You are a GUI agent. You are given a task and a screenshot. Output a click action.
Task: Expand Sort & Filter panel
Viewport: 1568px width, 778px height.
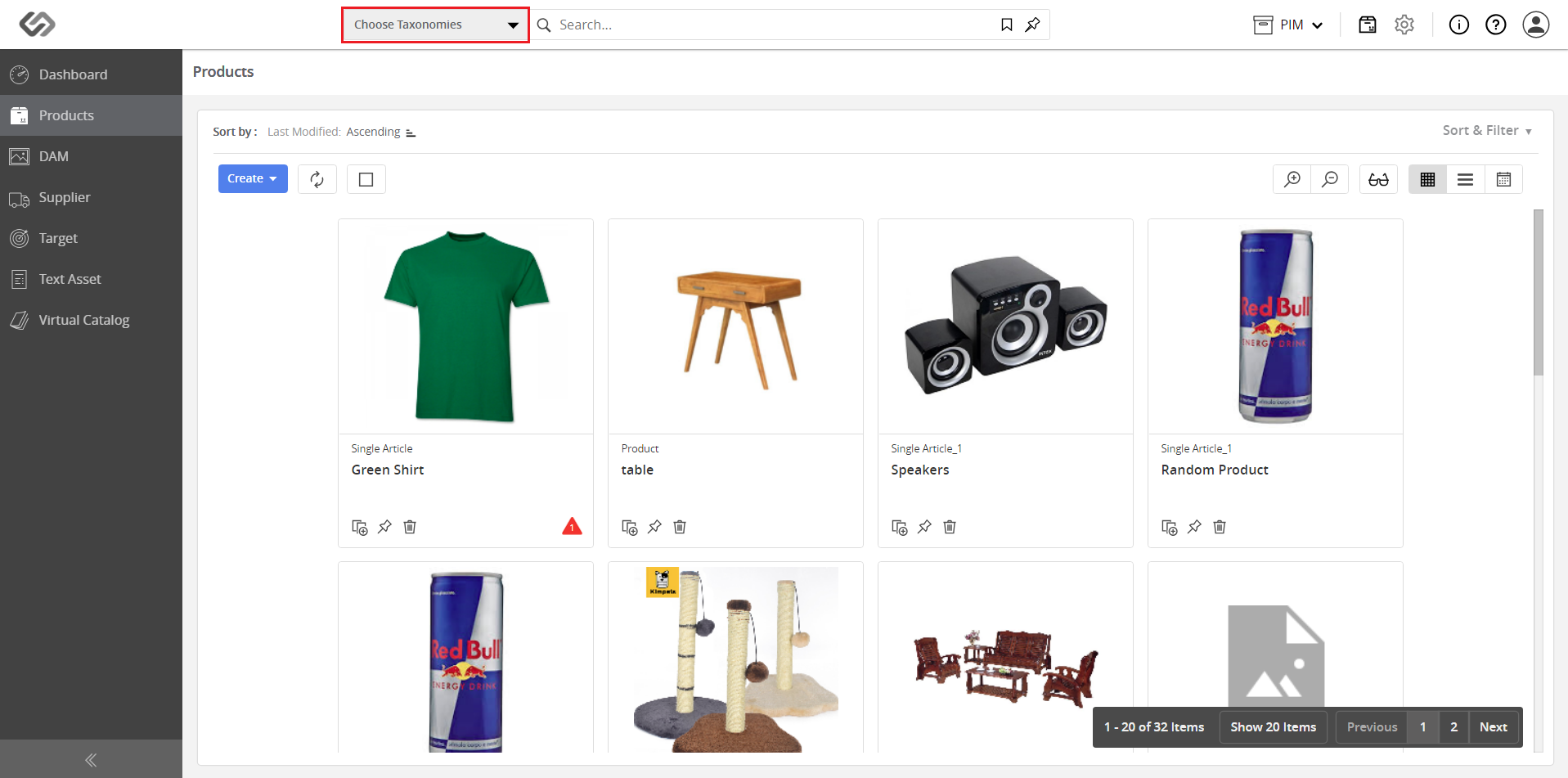click(1487, 131)
